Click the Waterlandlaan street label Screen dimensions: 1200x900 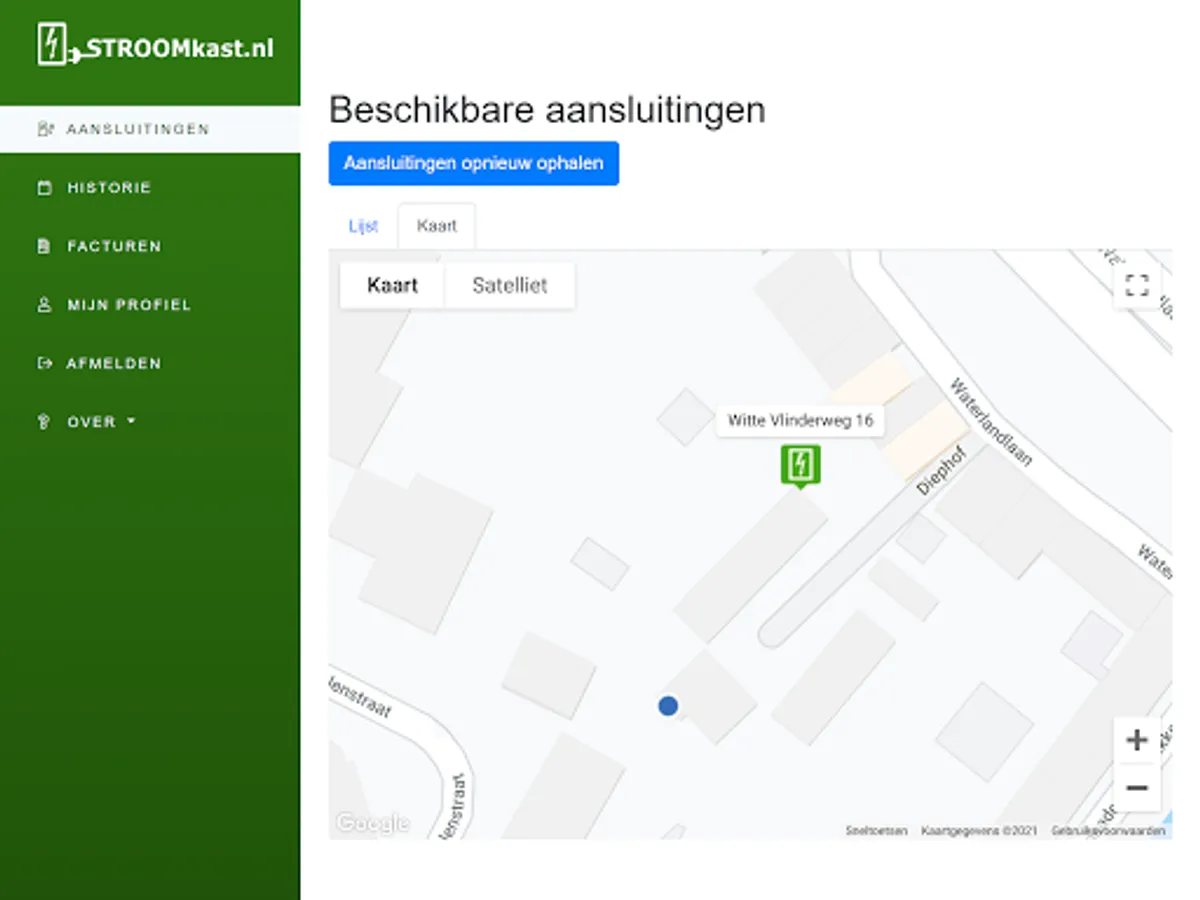990,421
